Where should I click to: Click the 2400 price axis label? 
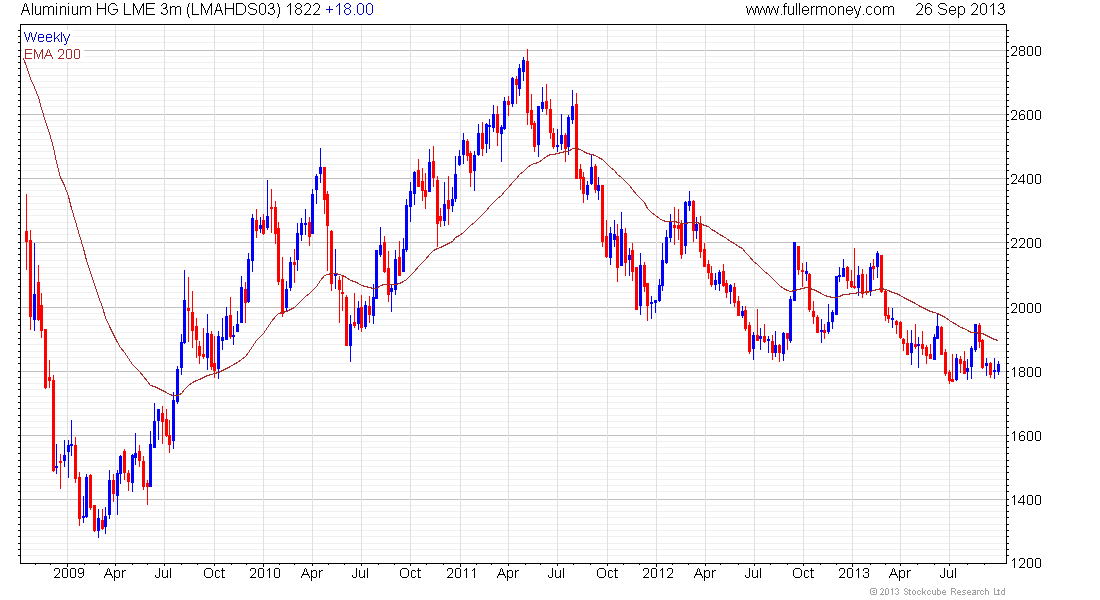[x=1026, y=180]
